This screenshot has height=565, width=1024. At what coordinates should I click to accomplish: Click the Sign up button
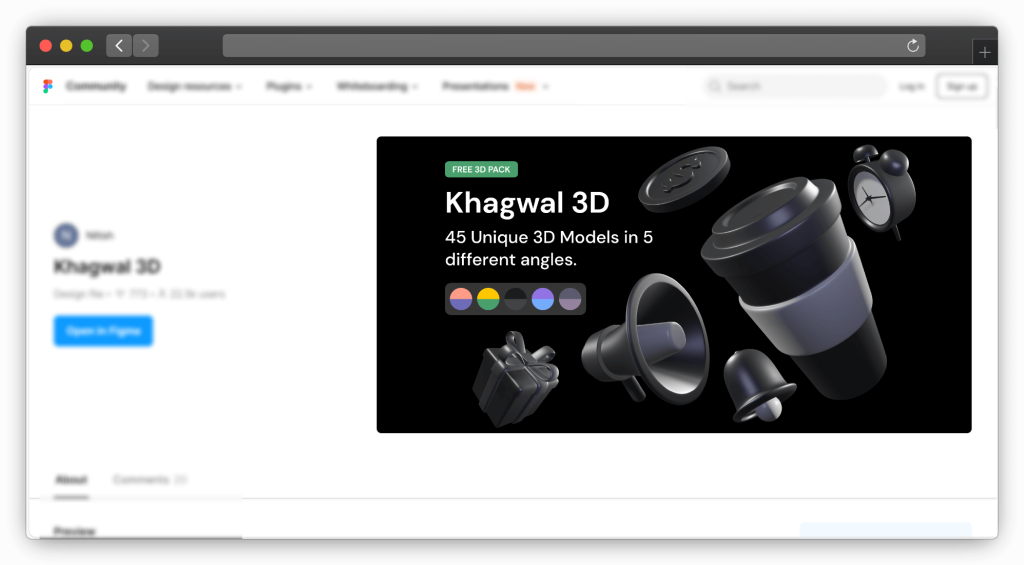coord(961,87)
